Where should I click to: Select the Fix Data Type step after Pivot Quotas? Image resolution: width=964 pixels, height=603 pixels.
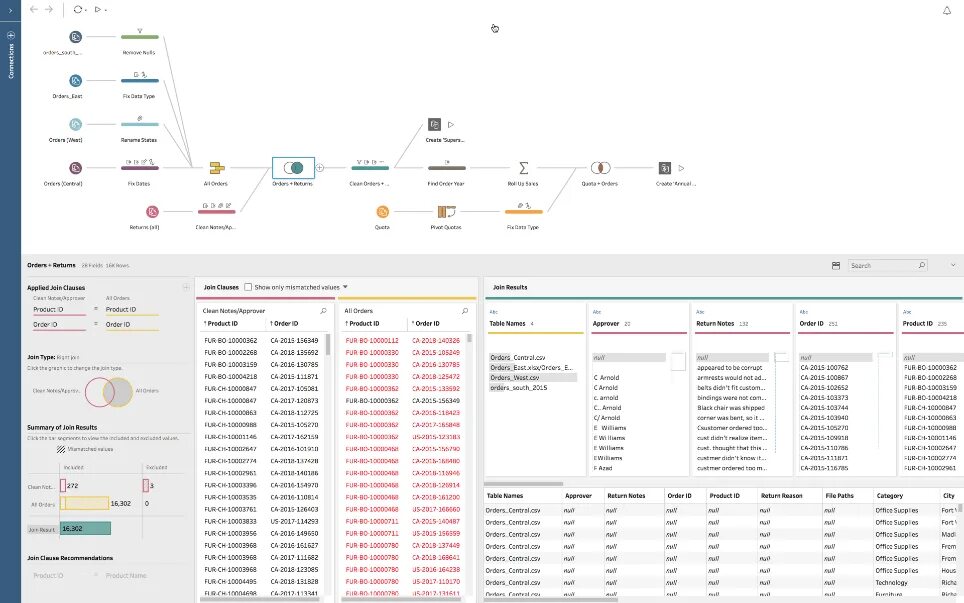pyautogui.click(x=524, y=210)
